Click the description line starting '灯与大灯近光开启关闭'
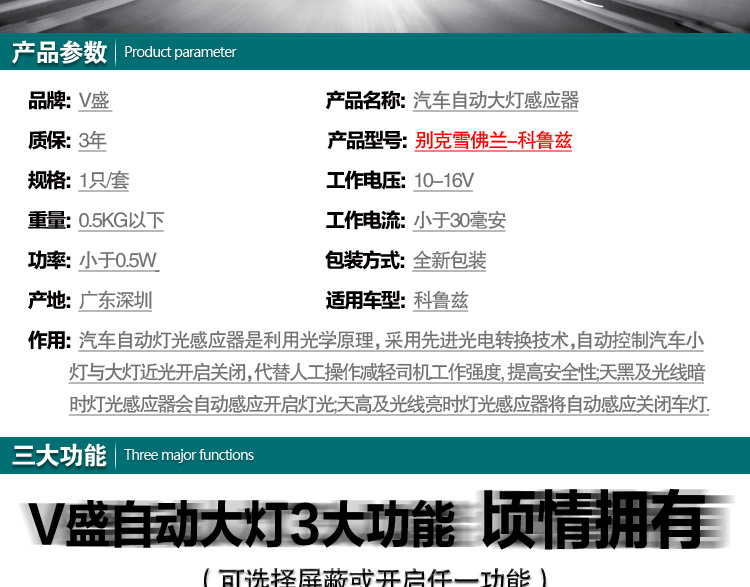Image resolution: width=750 pixels, height=587 pixels. pyautogui.click(x=387, y=372)
